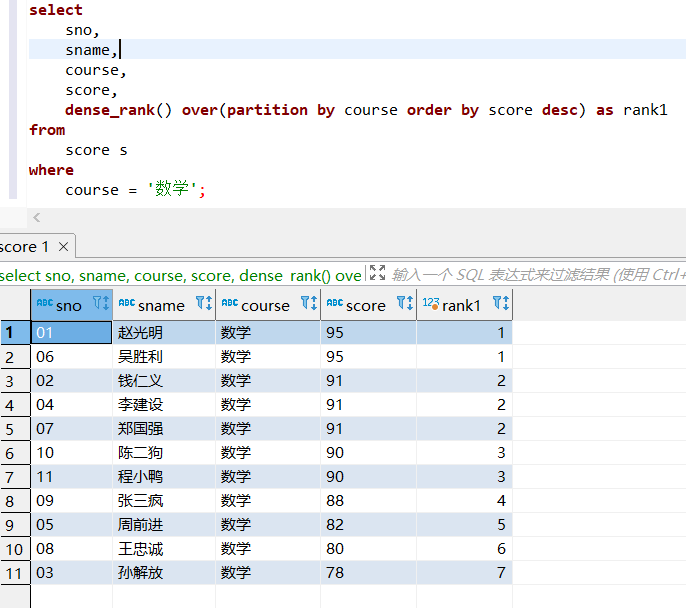This screenshot has width=686, height=608.
Task: Click the 'from' keyword in the editor
Action: pos(47,130)
